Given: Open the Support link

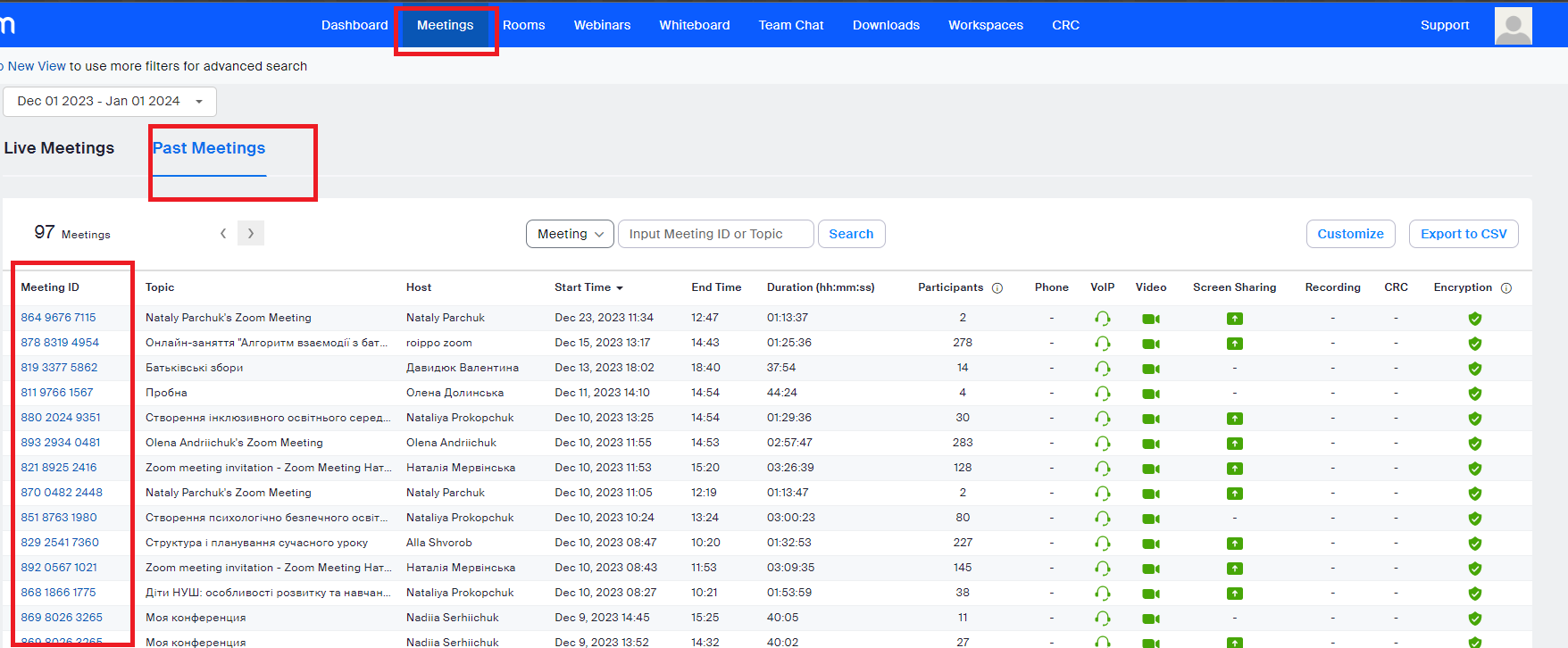Looking at the screenshot, I should pyautogui.click(x=1445, y=25).
